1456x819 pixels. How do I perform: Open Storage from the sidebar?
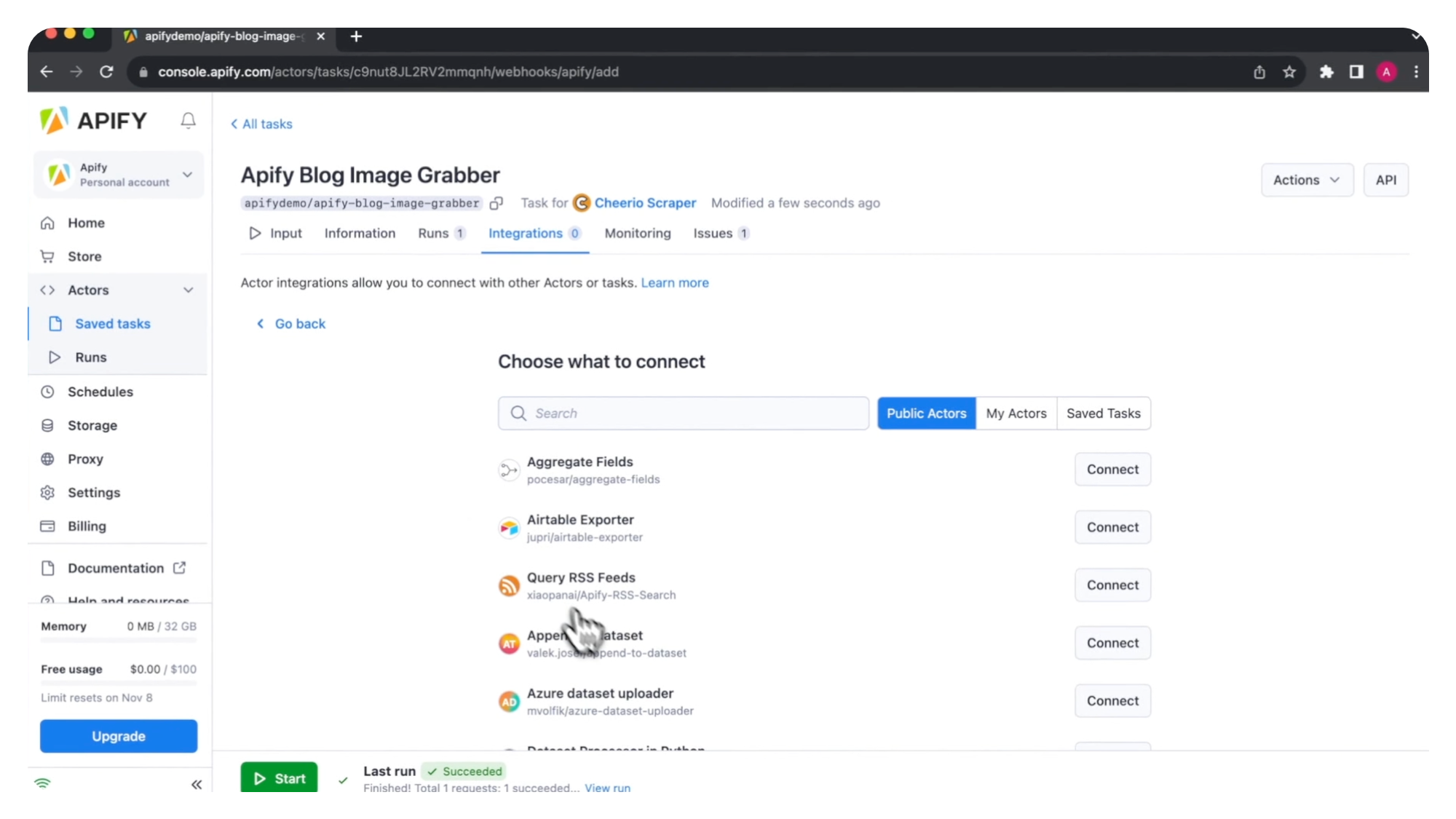(92, 425)
